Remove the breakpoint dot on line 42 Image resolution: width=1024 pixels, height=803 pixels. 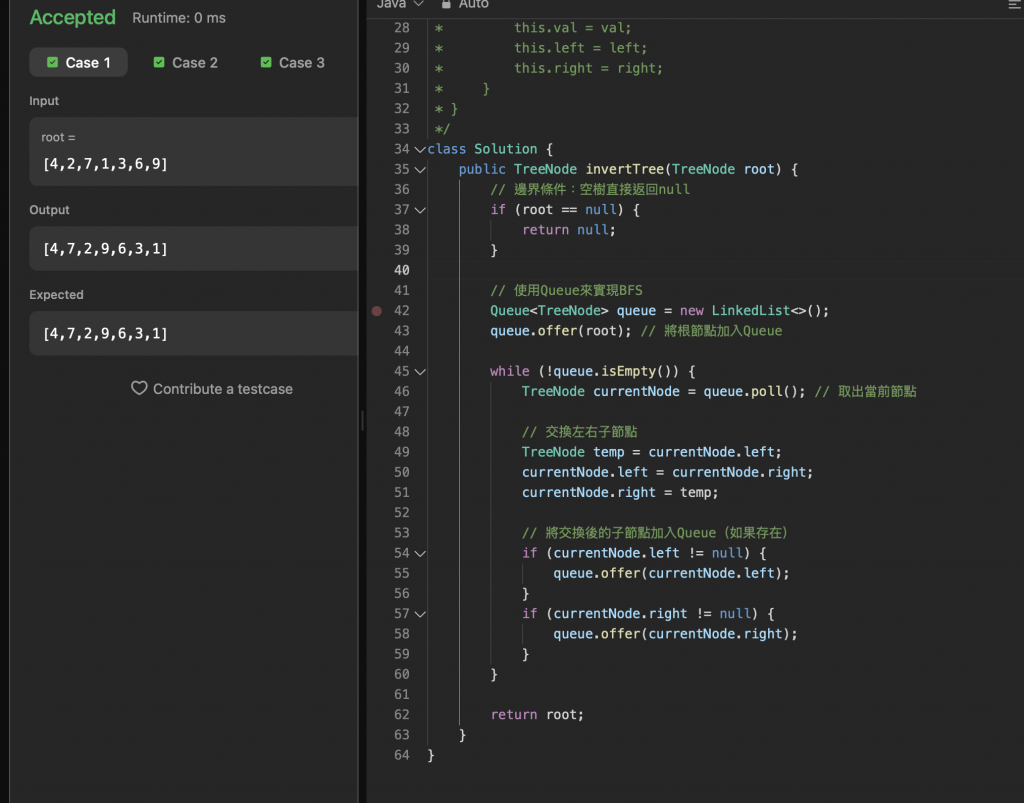pyautogui.click(x=377, y=311)
